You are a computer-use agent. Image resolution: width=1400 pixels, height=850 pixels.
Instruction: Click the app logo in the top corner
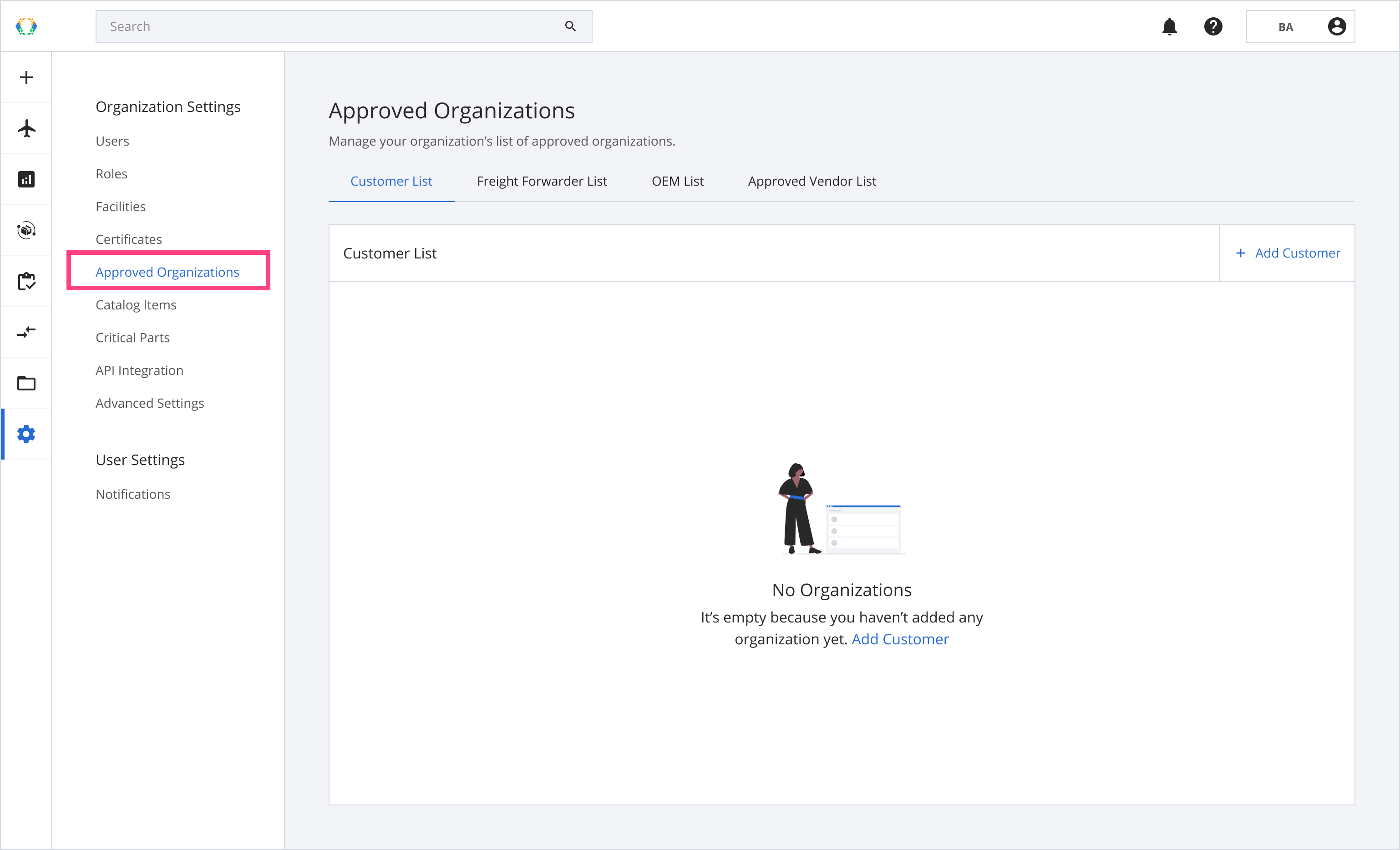26,26
